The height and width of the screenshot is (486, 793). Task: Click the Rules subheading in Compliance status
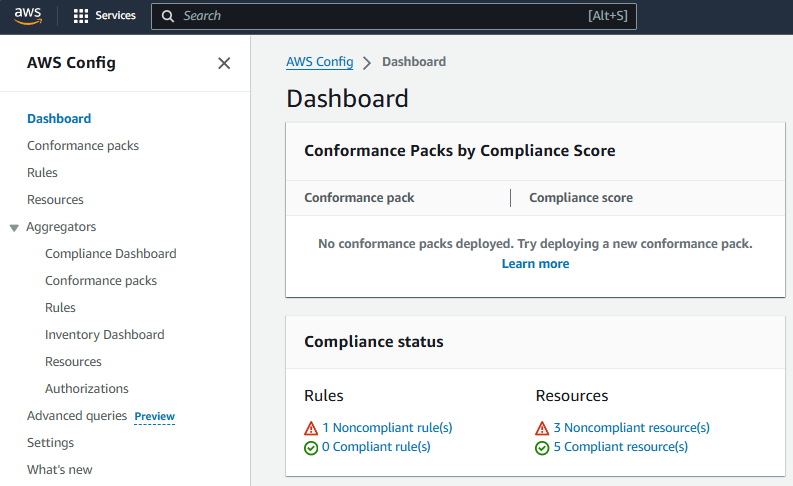[x=324, y=395]
